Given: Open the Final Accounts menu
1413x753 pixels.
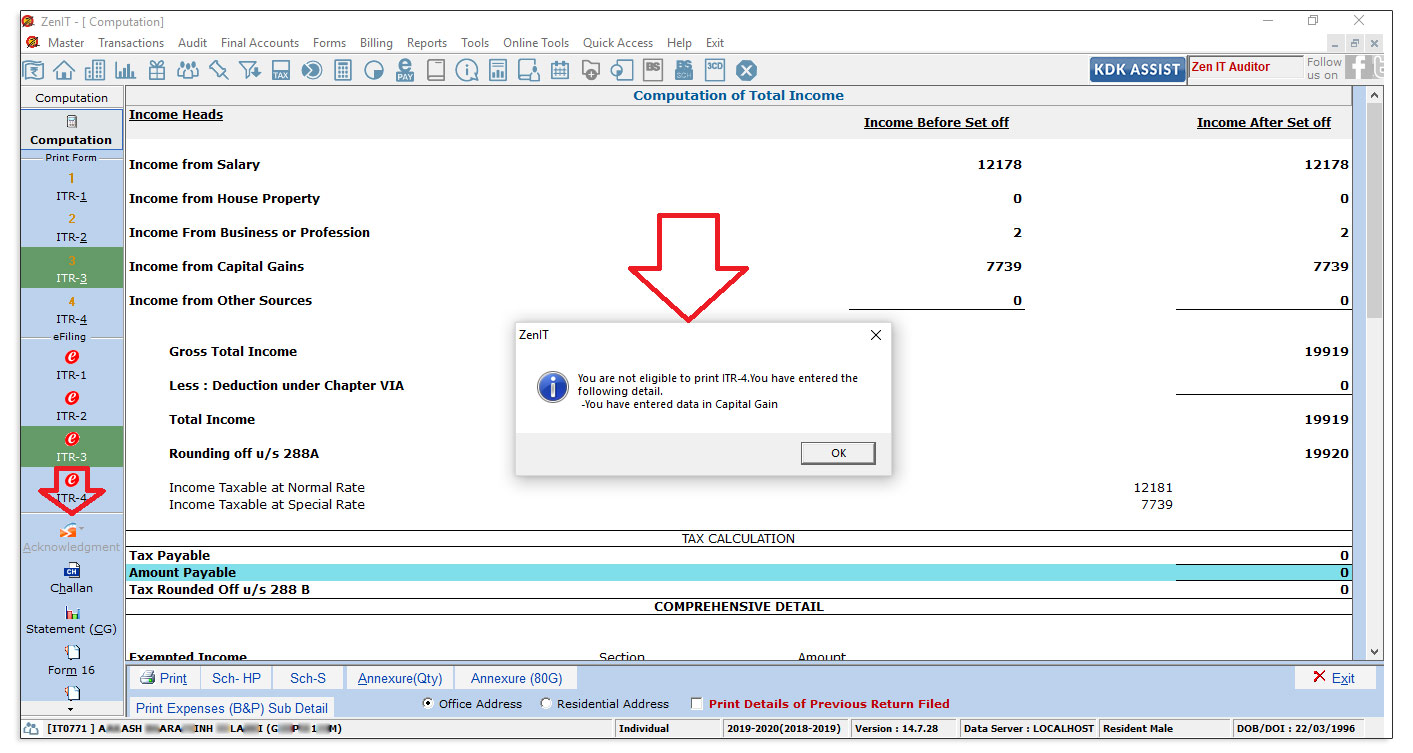Looking at the screenshot, I should tap(260, 43).
